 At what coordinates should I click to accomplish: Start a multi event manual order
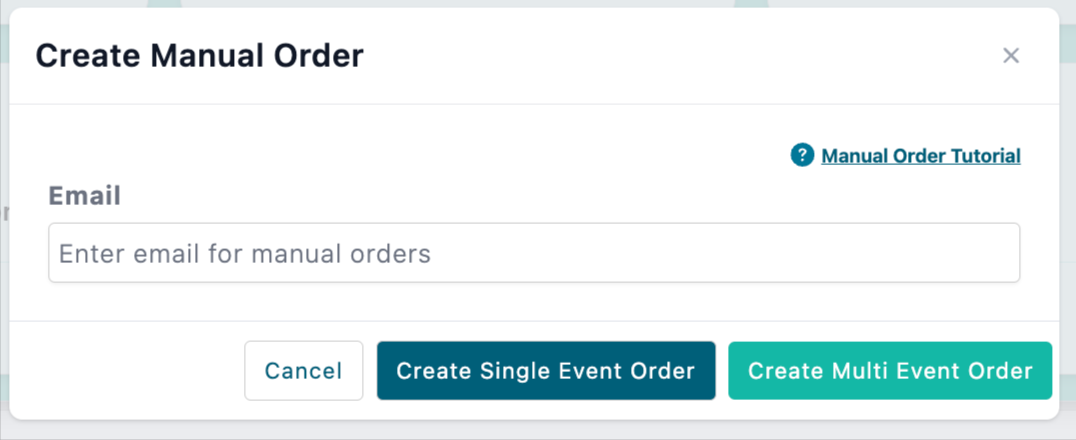tap(890, 371)
